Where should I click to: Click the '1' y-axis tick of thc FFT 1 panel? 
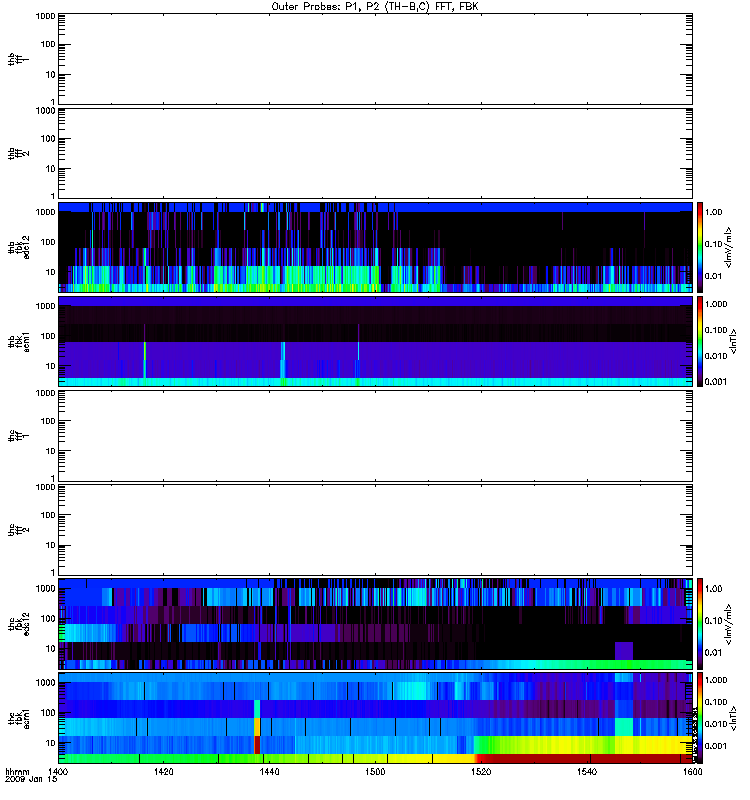53,478
